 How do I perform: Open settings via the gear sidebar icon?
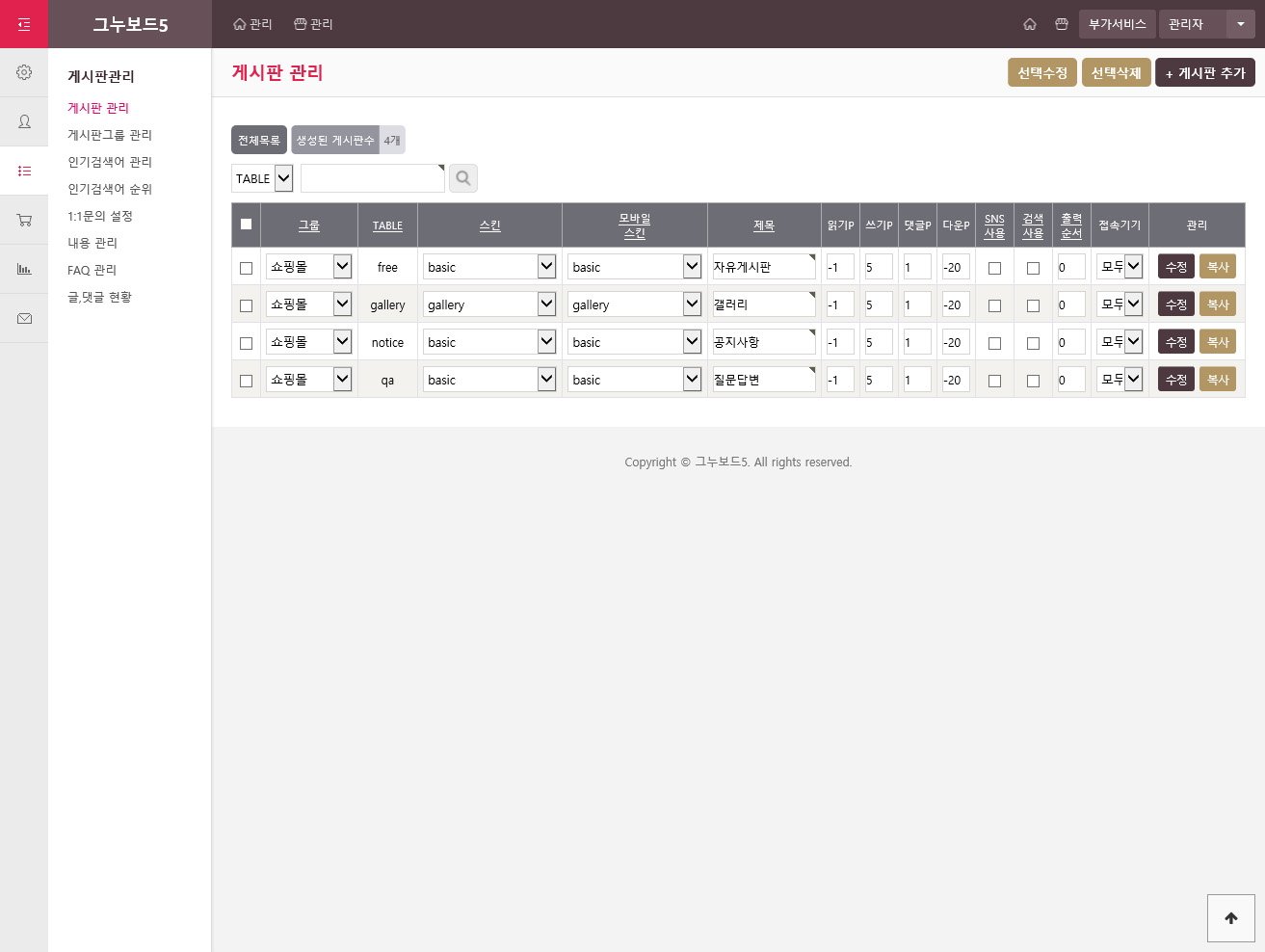(x=24, y=72)
